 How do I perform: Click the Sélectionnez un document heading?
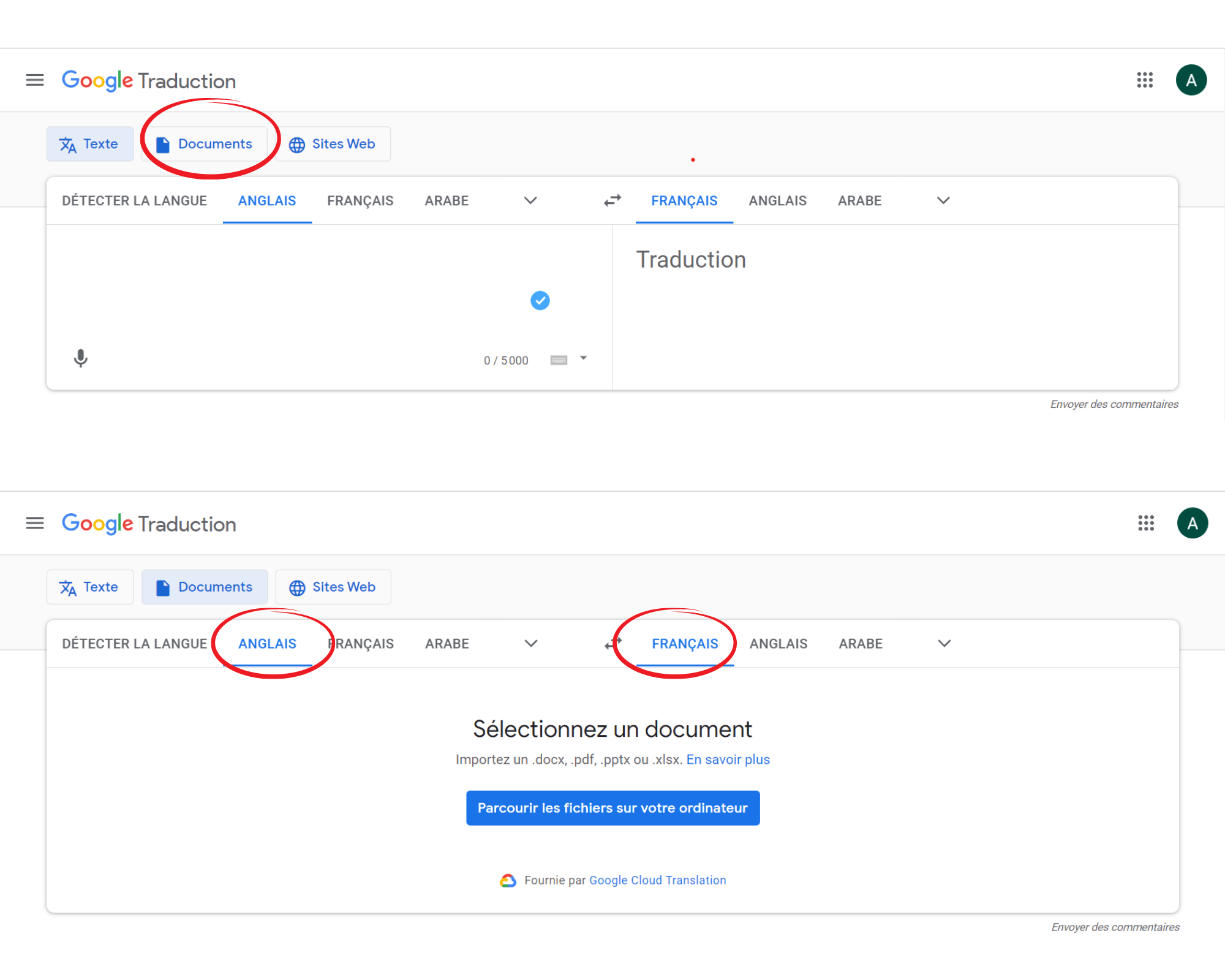click(x=612, y=729)
